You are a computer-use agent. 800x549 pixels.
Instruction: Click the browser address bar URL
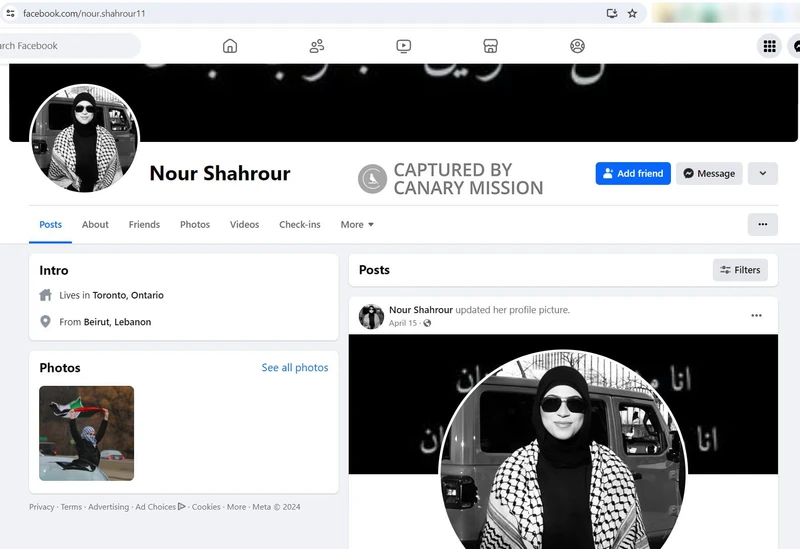(84, 13)
